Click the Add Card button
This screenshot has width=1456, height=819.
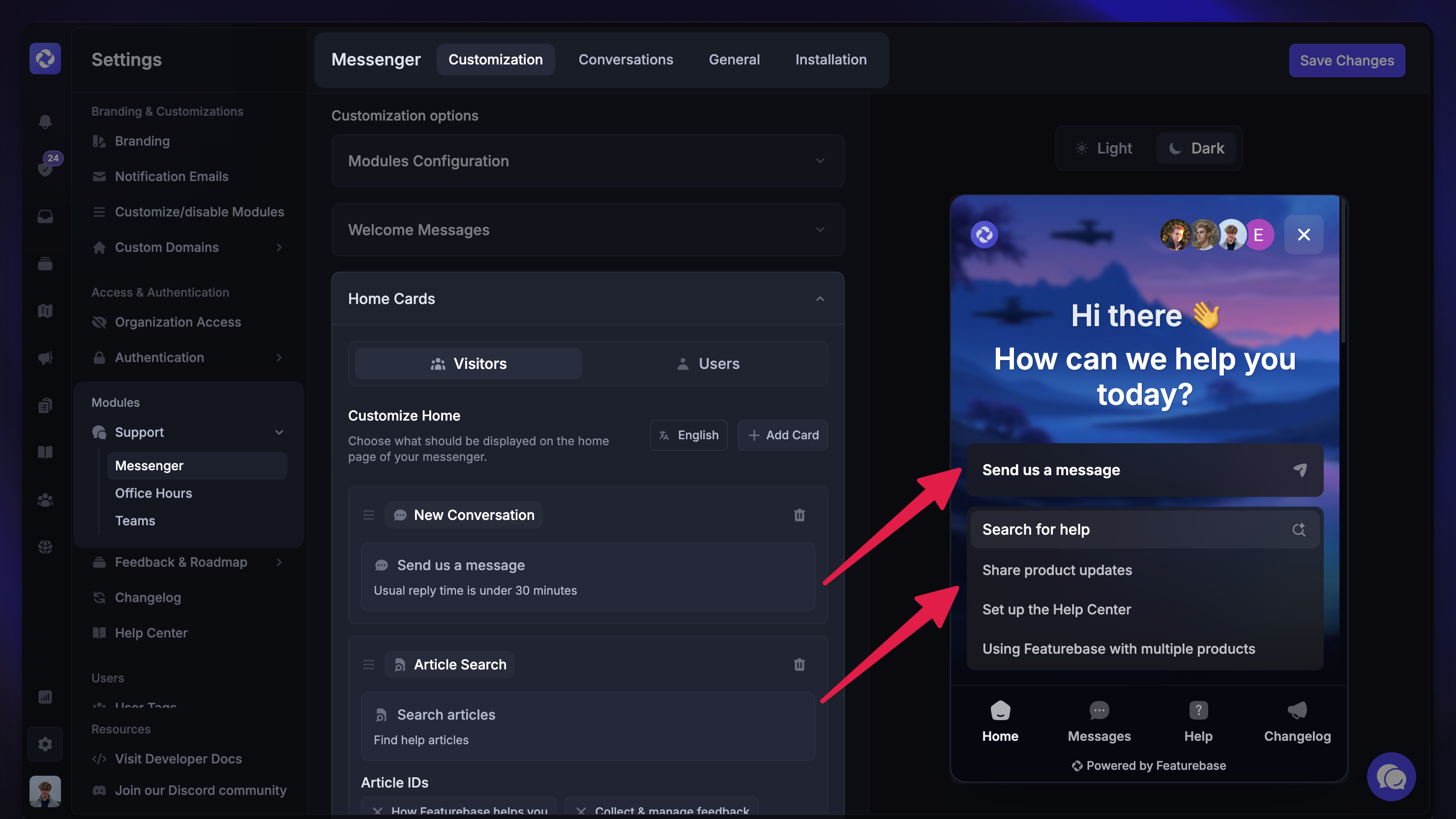[x=783, y=435]
